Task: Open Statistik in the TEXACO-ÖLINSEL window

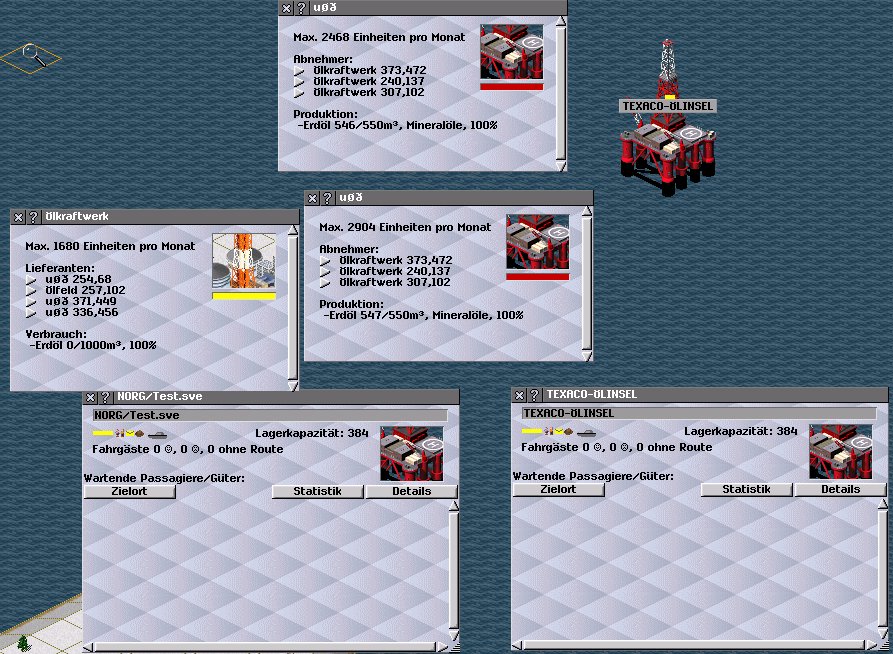Action: point(746,490)
